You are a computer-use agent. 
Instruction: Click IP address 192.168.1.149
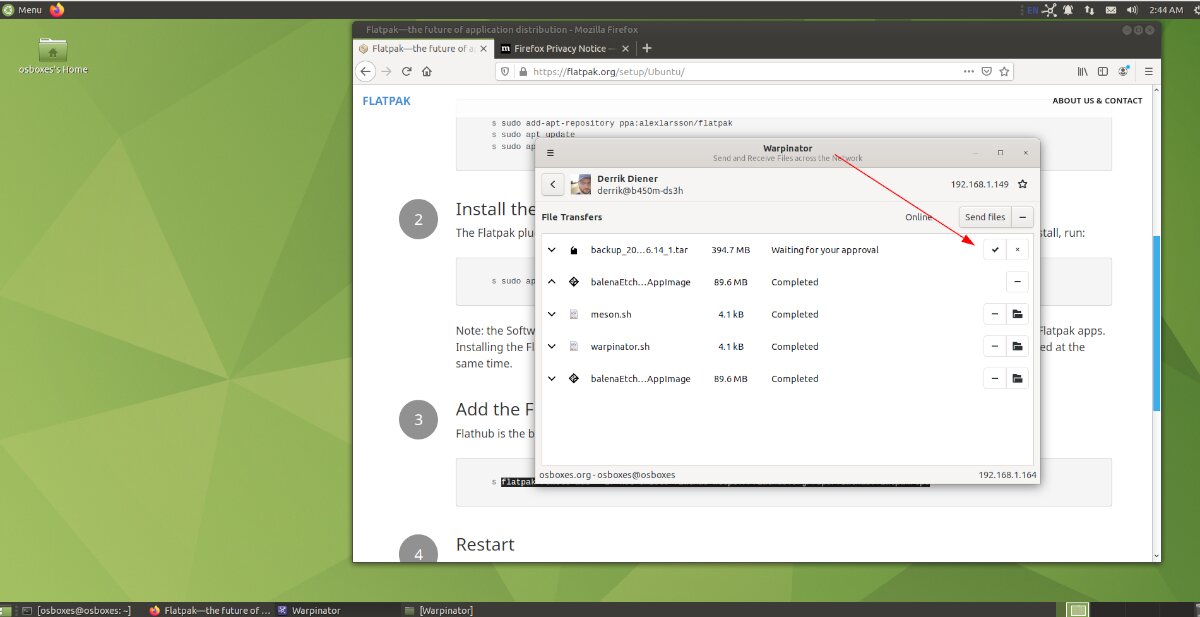pyautogui.click(x=980, y=184)
